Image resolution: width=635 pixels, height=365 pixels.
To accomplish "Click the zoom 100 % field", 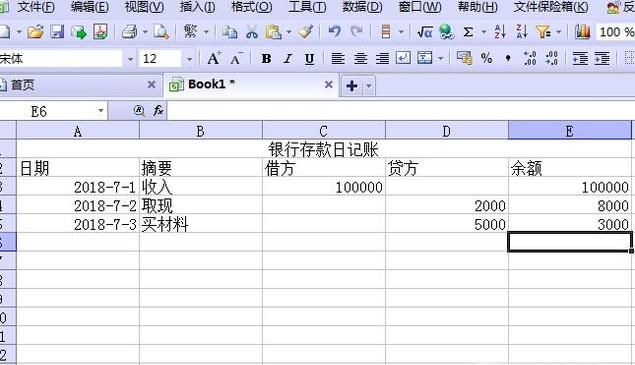I will click(616, 32).
